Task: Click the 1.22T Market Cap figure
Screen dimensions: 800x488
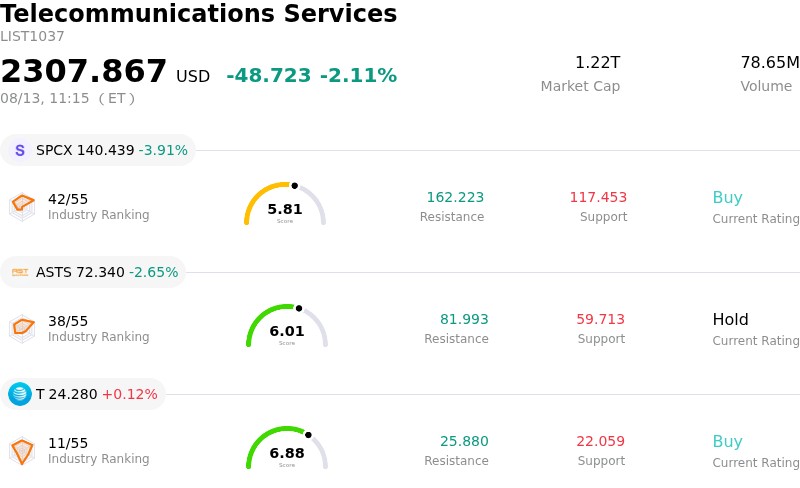Action: 597,62
